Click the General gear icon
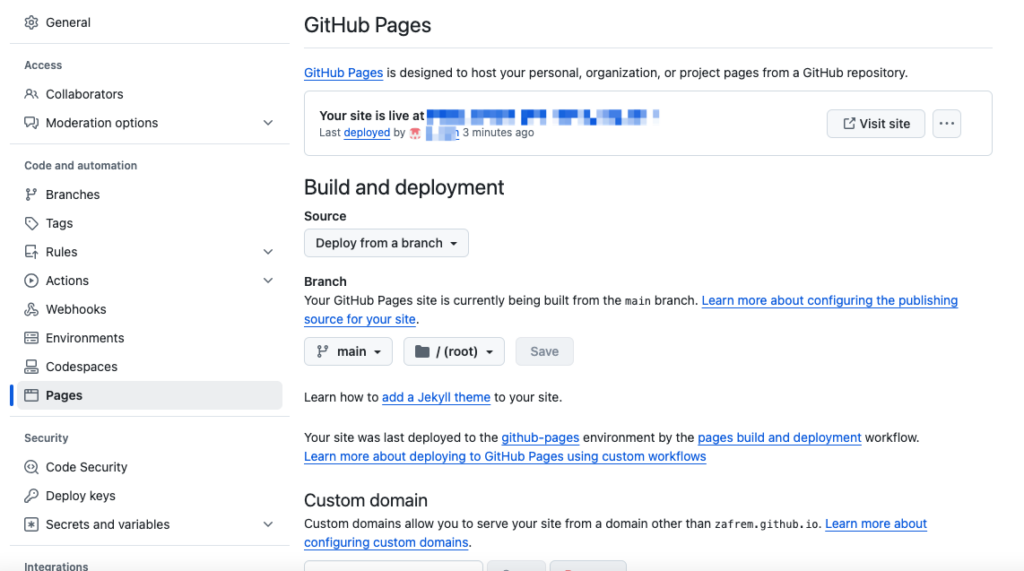The width and height of the screenshot is (1024, 571). 31,22
